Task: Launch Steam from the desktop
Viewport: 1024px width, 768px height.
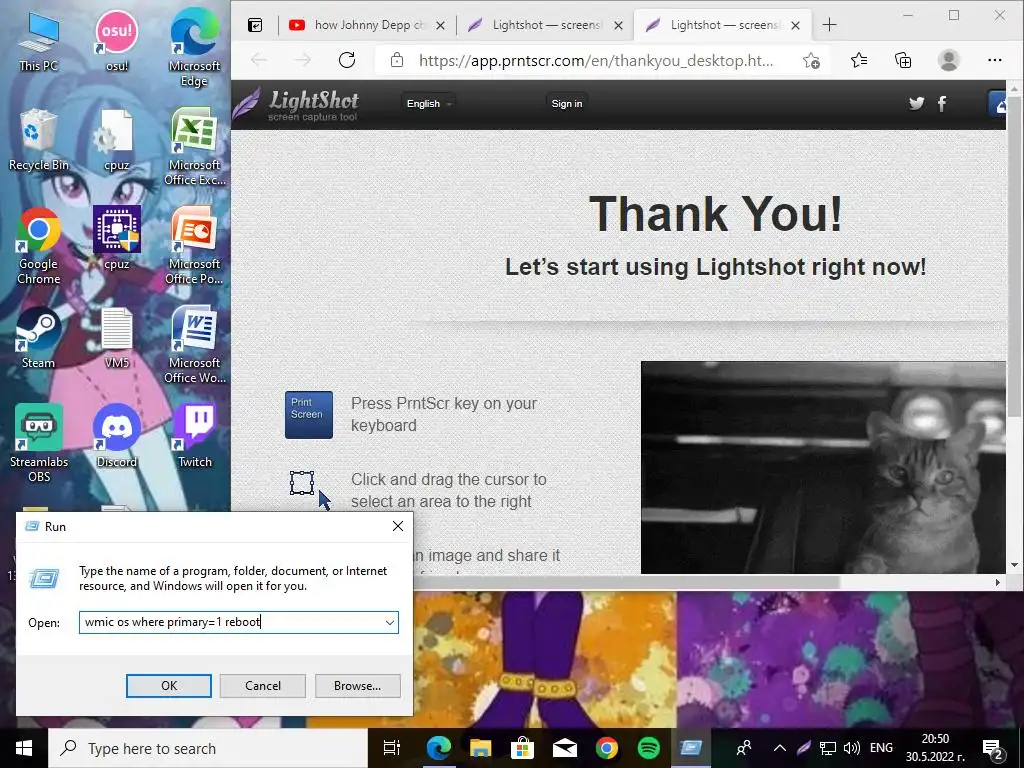Action: (38, 338)
